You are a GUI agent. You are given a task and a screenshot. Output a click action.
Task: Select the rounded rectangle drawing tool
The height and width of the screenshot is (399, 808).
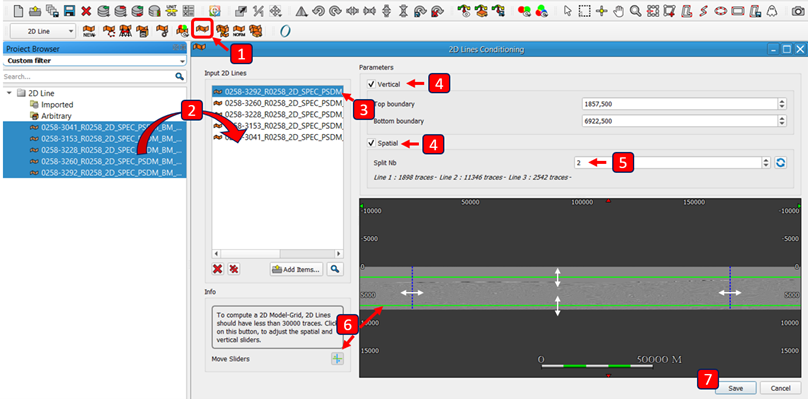tap(738, 10)
